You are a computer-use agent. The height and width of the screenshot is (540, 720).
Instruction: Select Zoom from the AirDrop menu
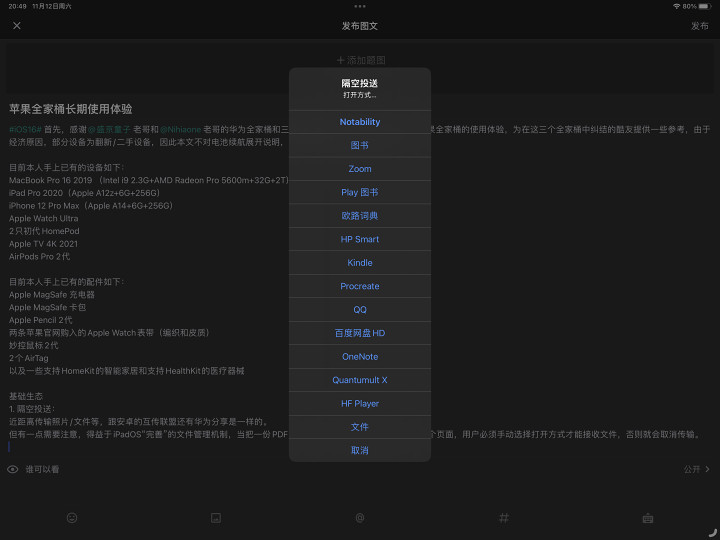(x=360, y=169)
